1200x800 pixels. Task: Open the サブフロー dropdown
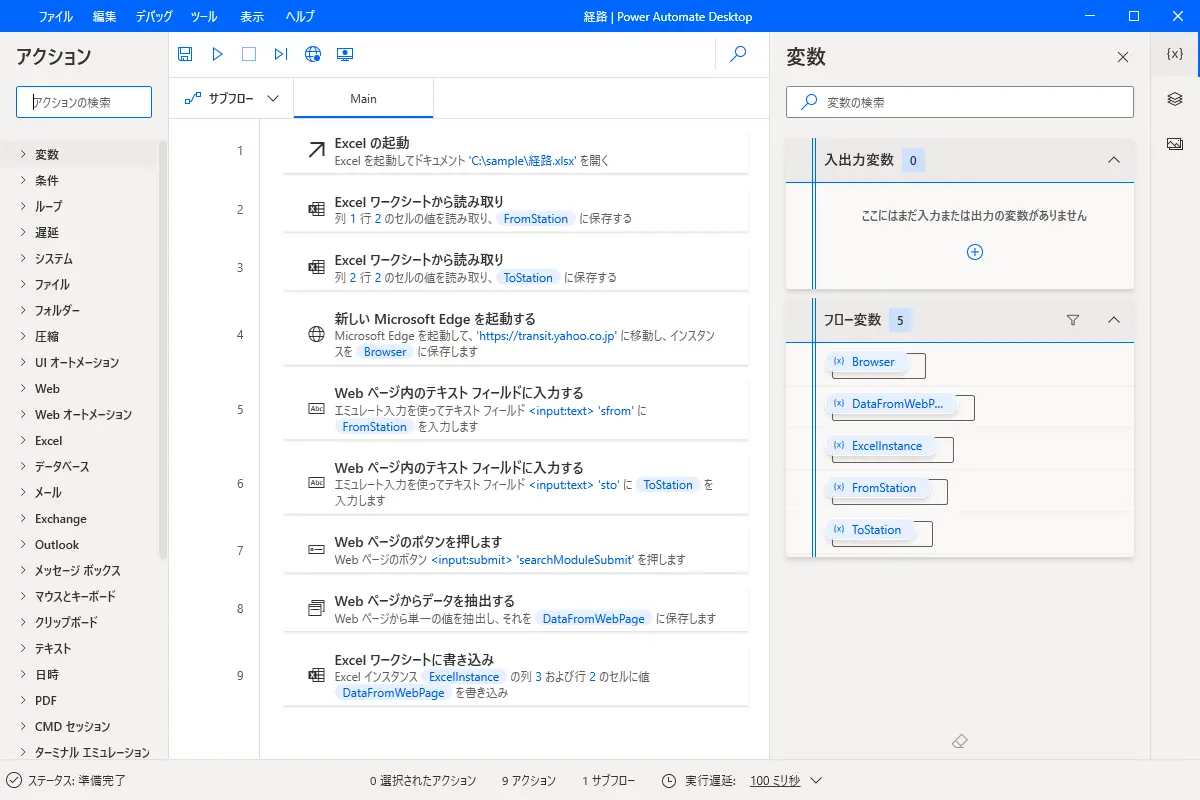click(x=231, y=99)
